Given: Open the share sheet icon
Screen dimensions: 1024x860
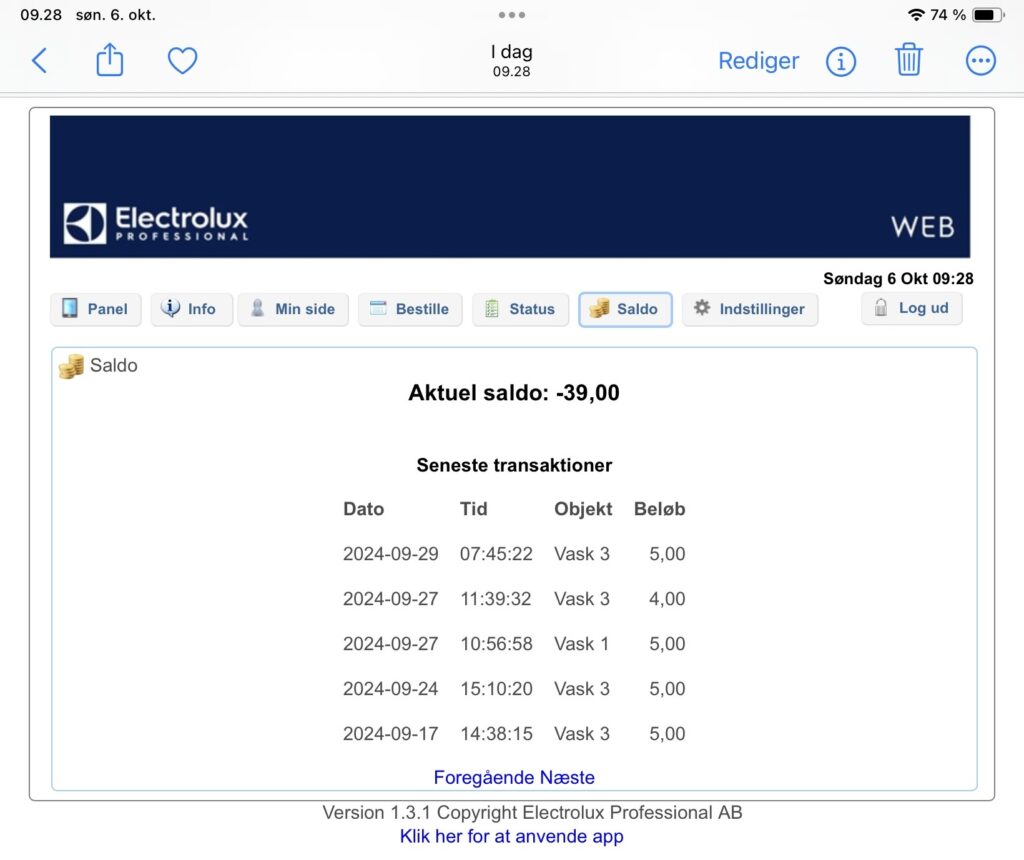Looking at the screenshot, I should coord(110,60).
